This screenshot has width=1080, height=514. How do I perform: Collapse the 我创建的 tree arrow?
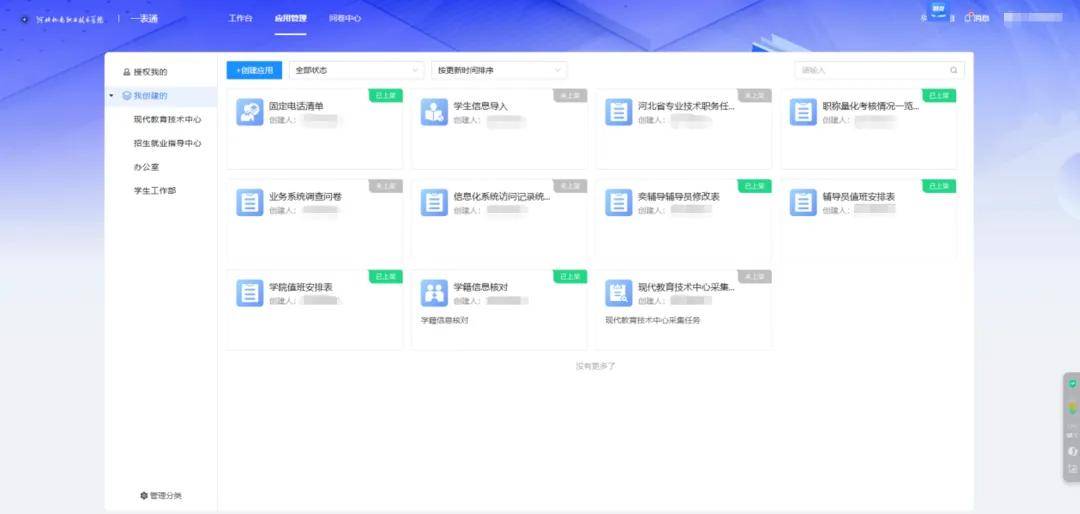(111, 96)
